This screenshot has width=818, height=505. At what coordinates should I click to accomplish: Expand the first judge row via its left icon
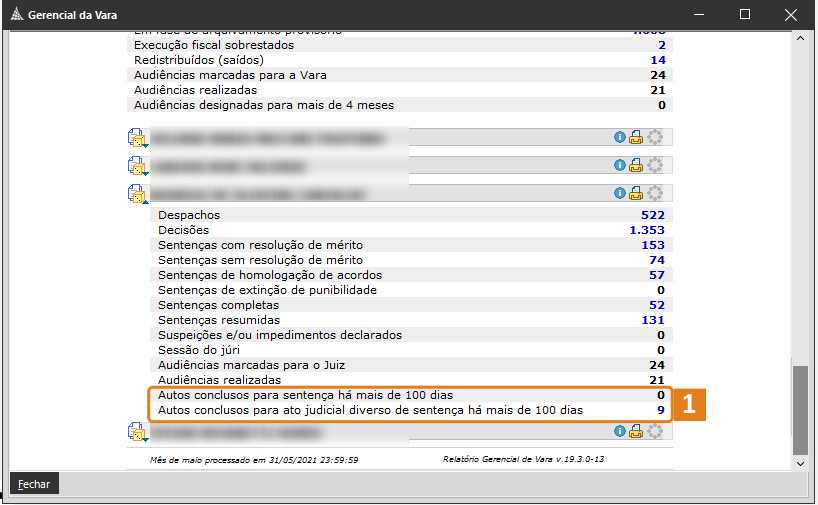coord(137,138)
